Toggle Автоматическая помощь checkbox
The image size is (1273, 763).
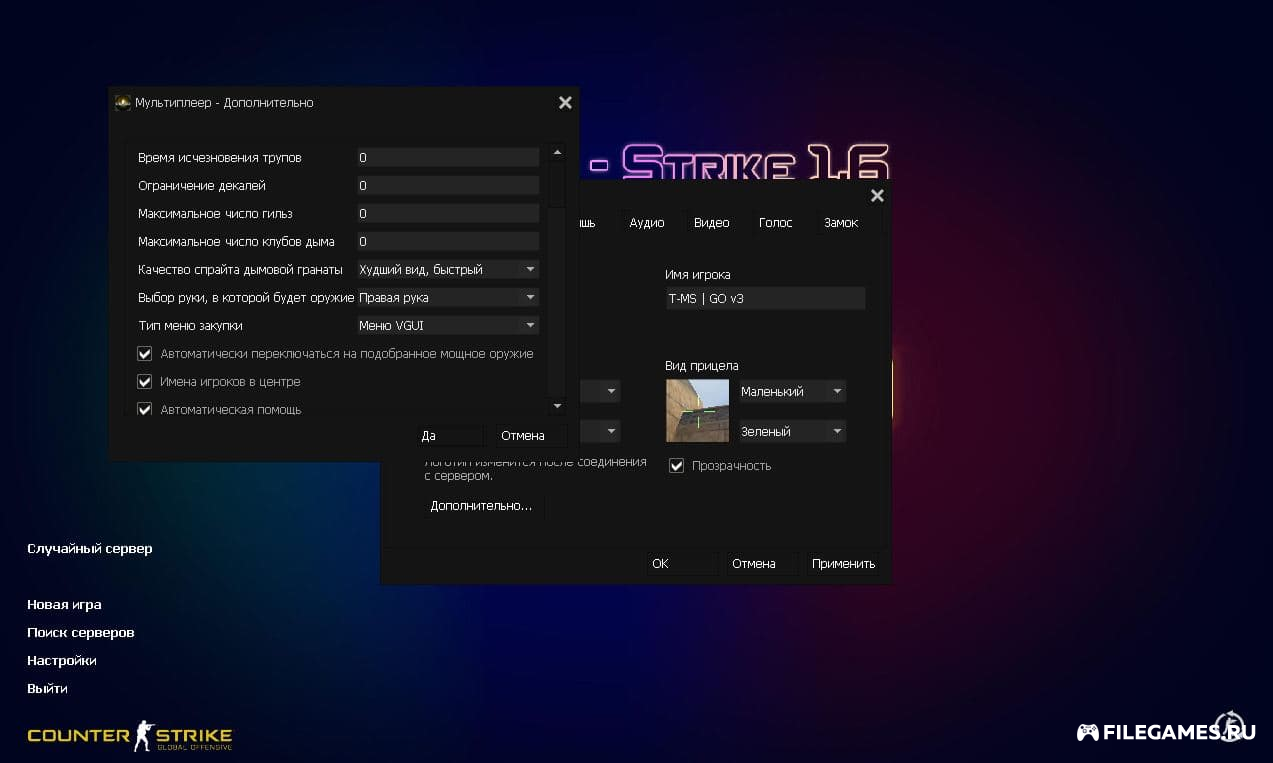[145, 409]
